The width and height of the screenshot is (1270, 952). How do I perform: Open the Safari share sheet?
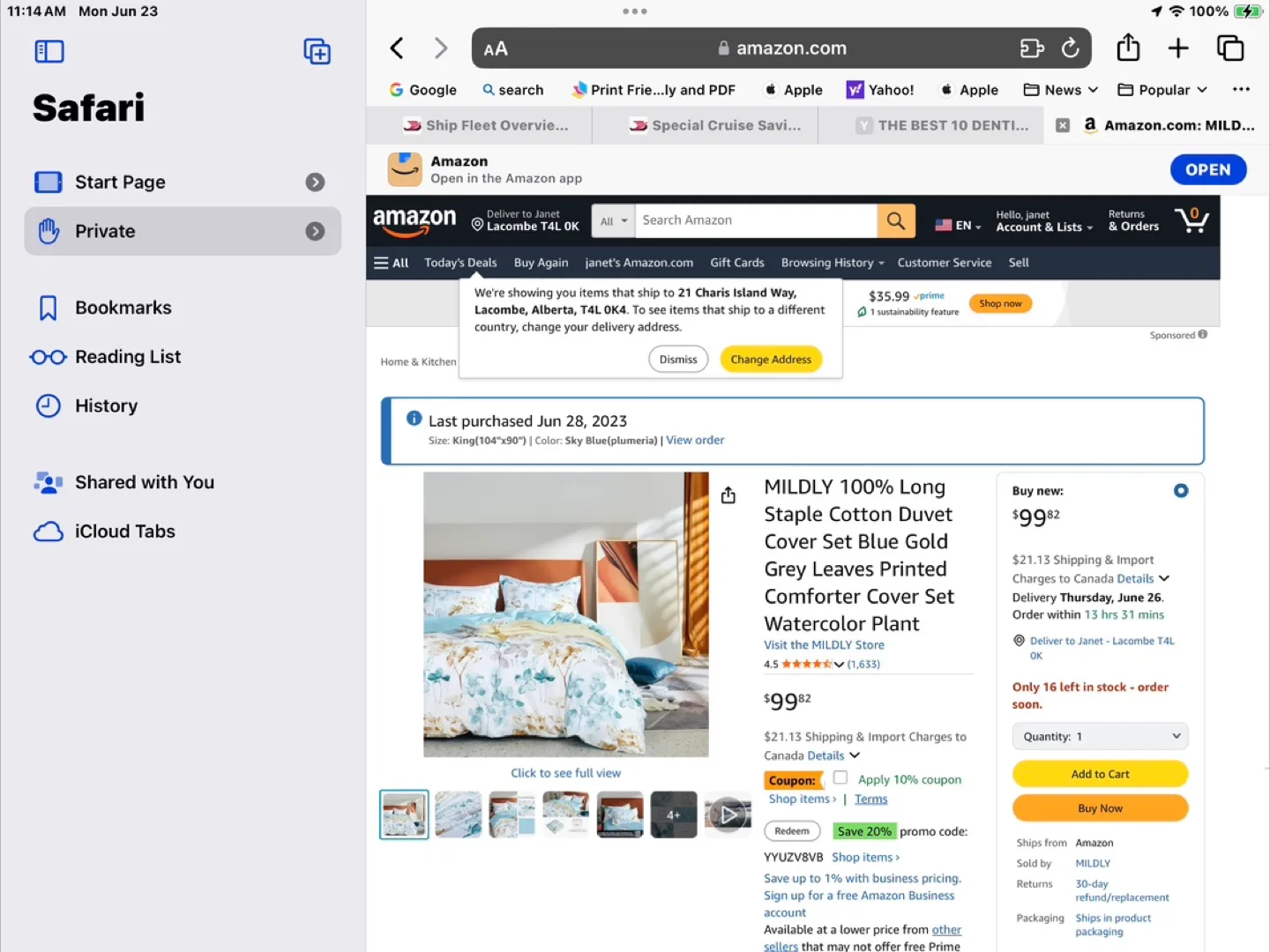[1128, 48]
